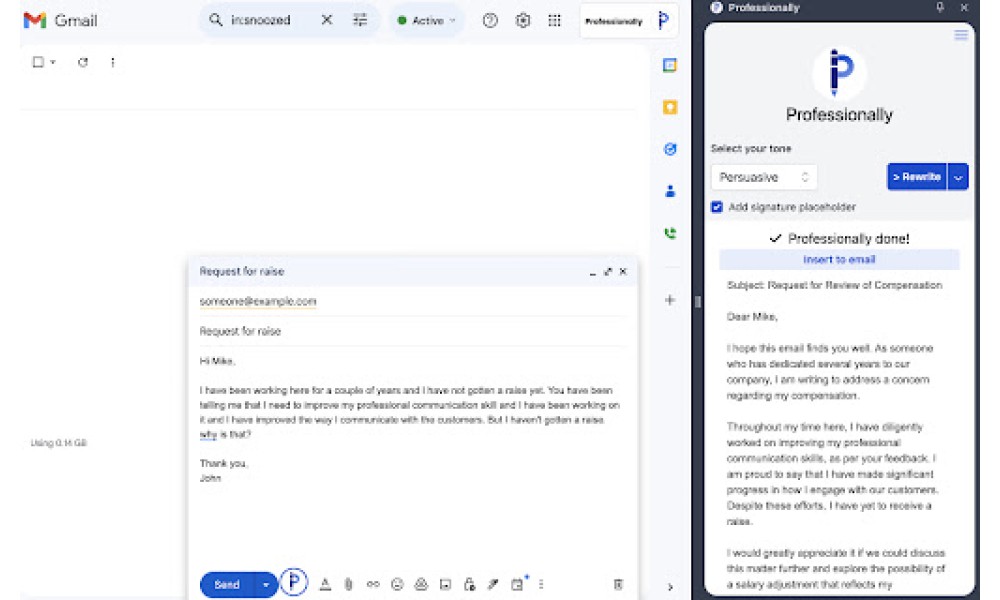Image resolution: width=1000 pixels, height=600 pixels.
Task: Click the plus icon to get add-ons
Action: [670, 300]
